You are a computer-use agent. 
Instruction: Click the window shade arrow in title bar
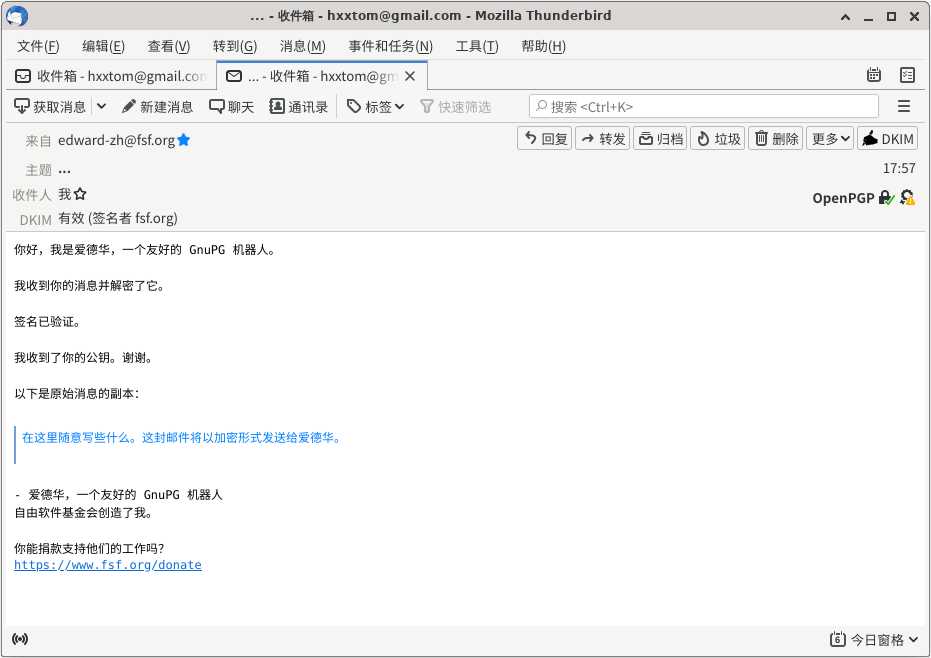846,17
